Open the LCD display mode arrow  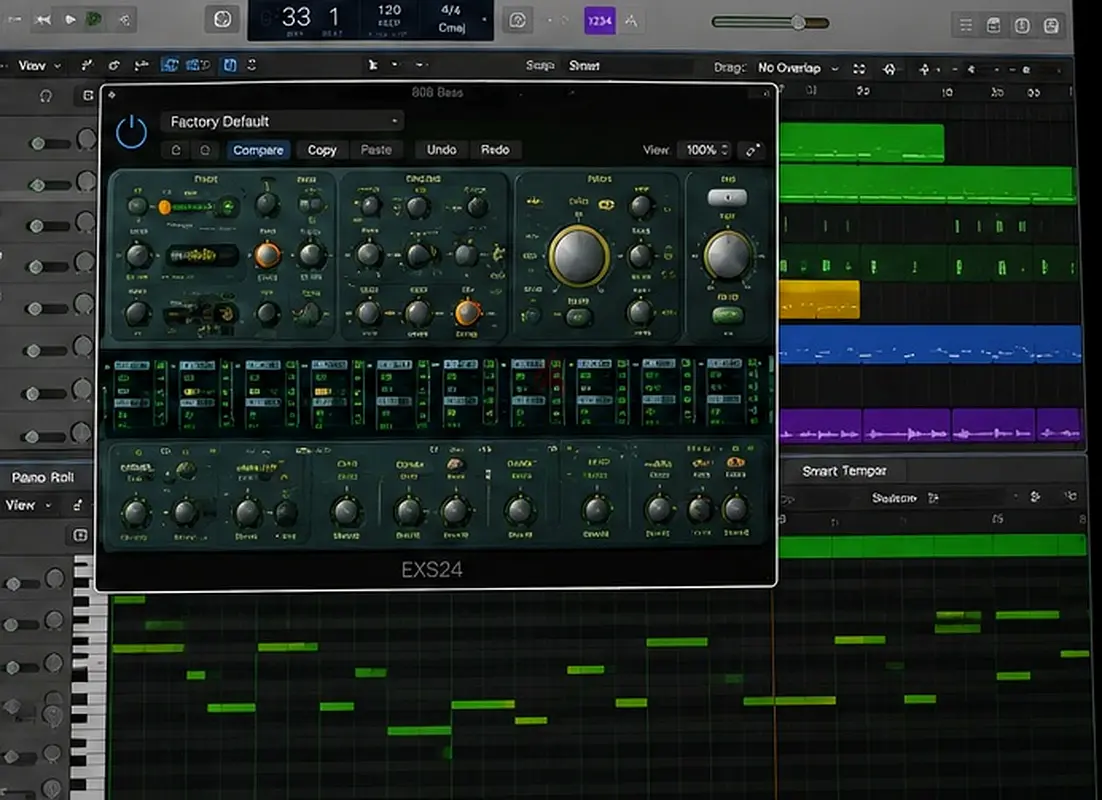[x=484, y=20]
